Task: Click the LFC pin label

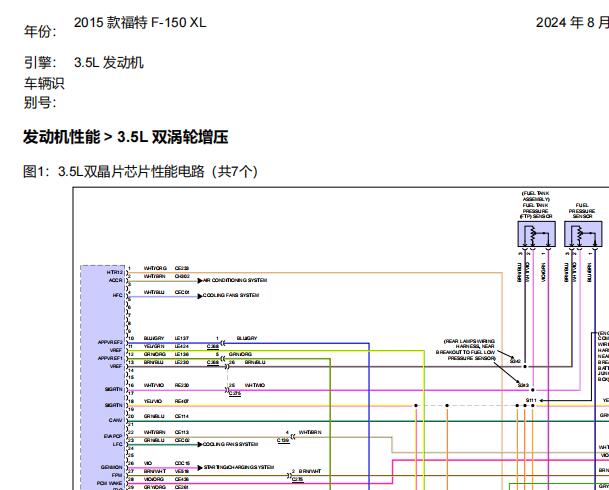Action: click(118, 444)
